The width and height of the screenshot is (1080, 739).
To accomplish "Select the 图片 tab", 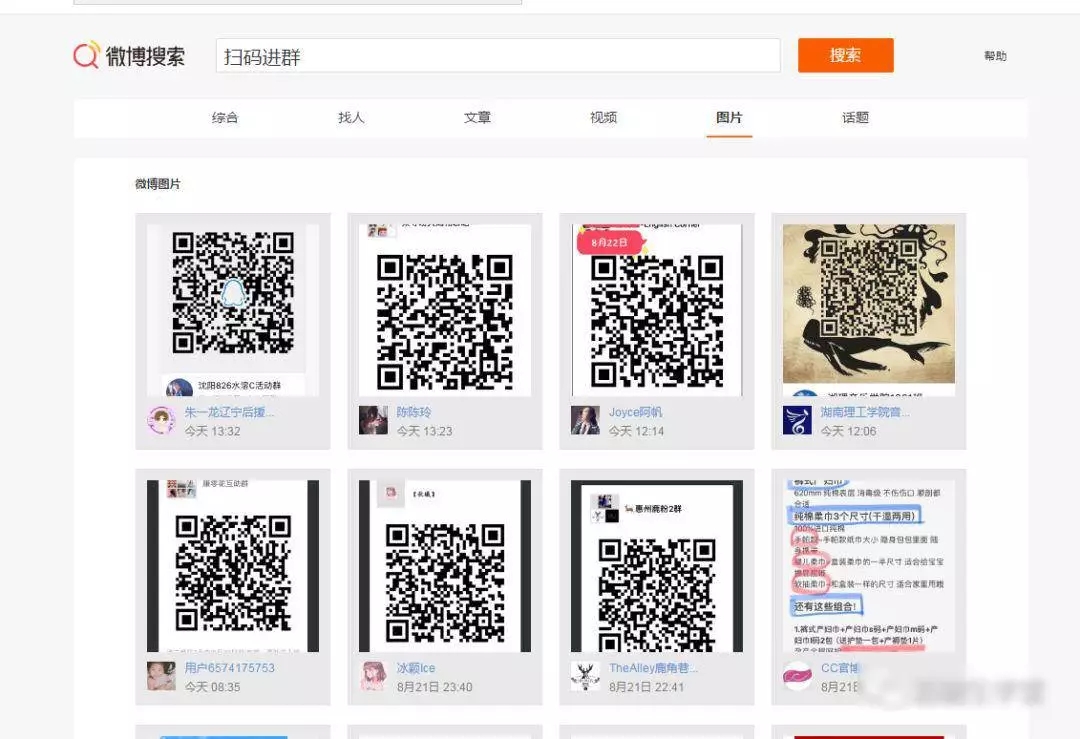I will coord(729,118).
